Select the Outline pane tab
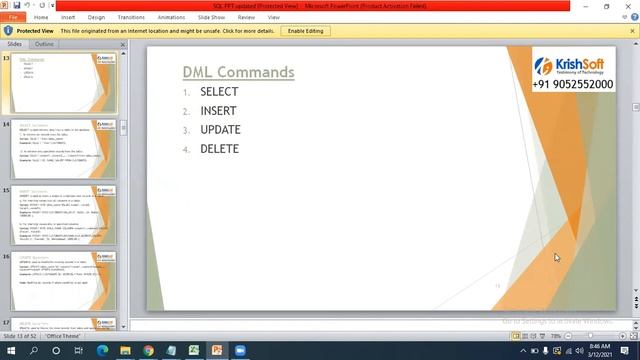Image resolution: width=640 pixels, height=360 pixels. 44,44
